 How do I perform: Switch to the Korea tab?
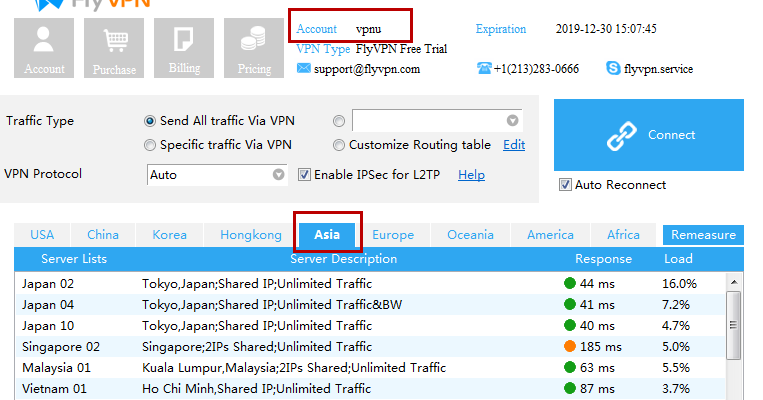[169, 235]
